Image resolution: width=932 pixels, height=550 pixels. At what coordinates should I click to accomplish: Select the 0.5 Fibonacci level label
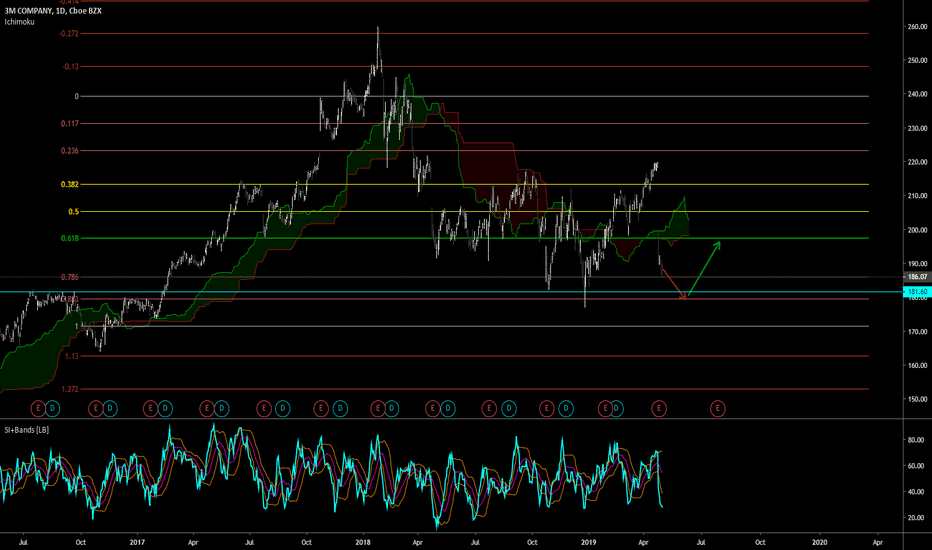(x=73, y=212)
